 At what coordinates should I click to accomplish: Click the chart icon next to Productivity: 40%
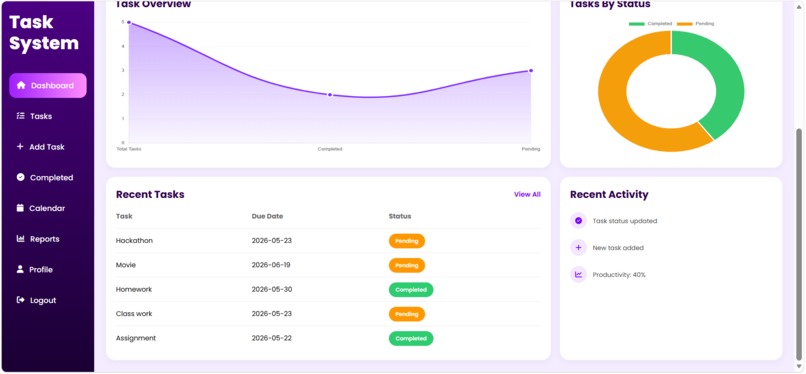click(578, 274)
